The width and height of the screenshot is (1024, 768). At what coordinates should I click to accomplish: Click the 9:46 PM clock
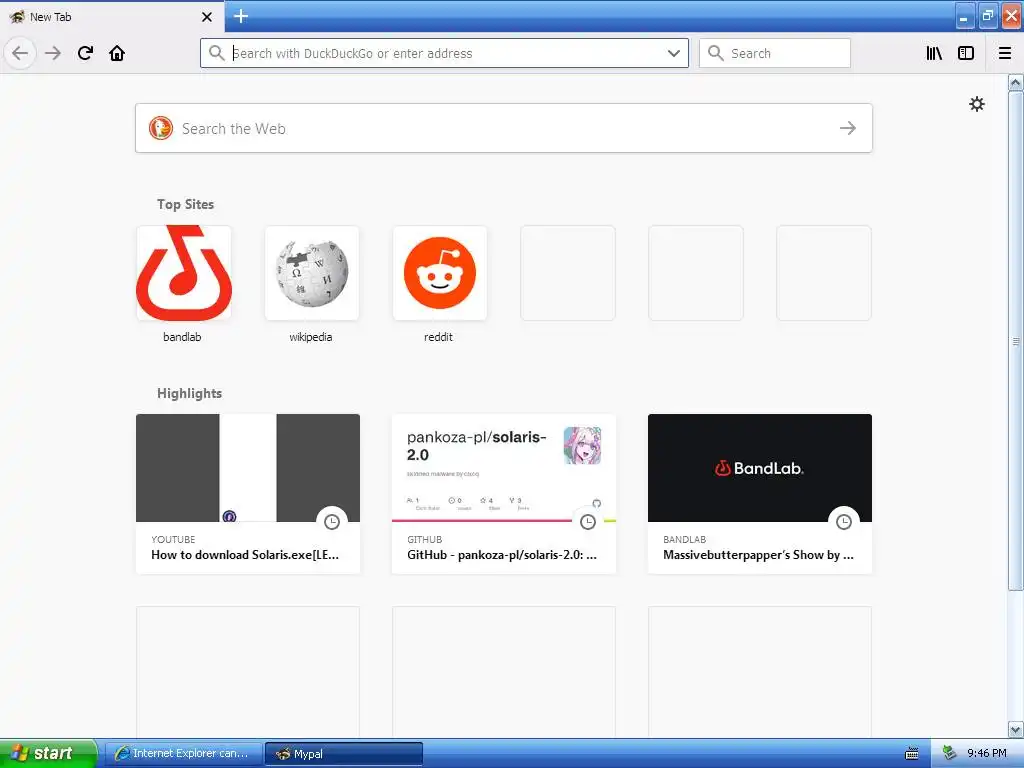pos(987,753)
